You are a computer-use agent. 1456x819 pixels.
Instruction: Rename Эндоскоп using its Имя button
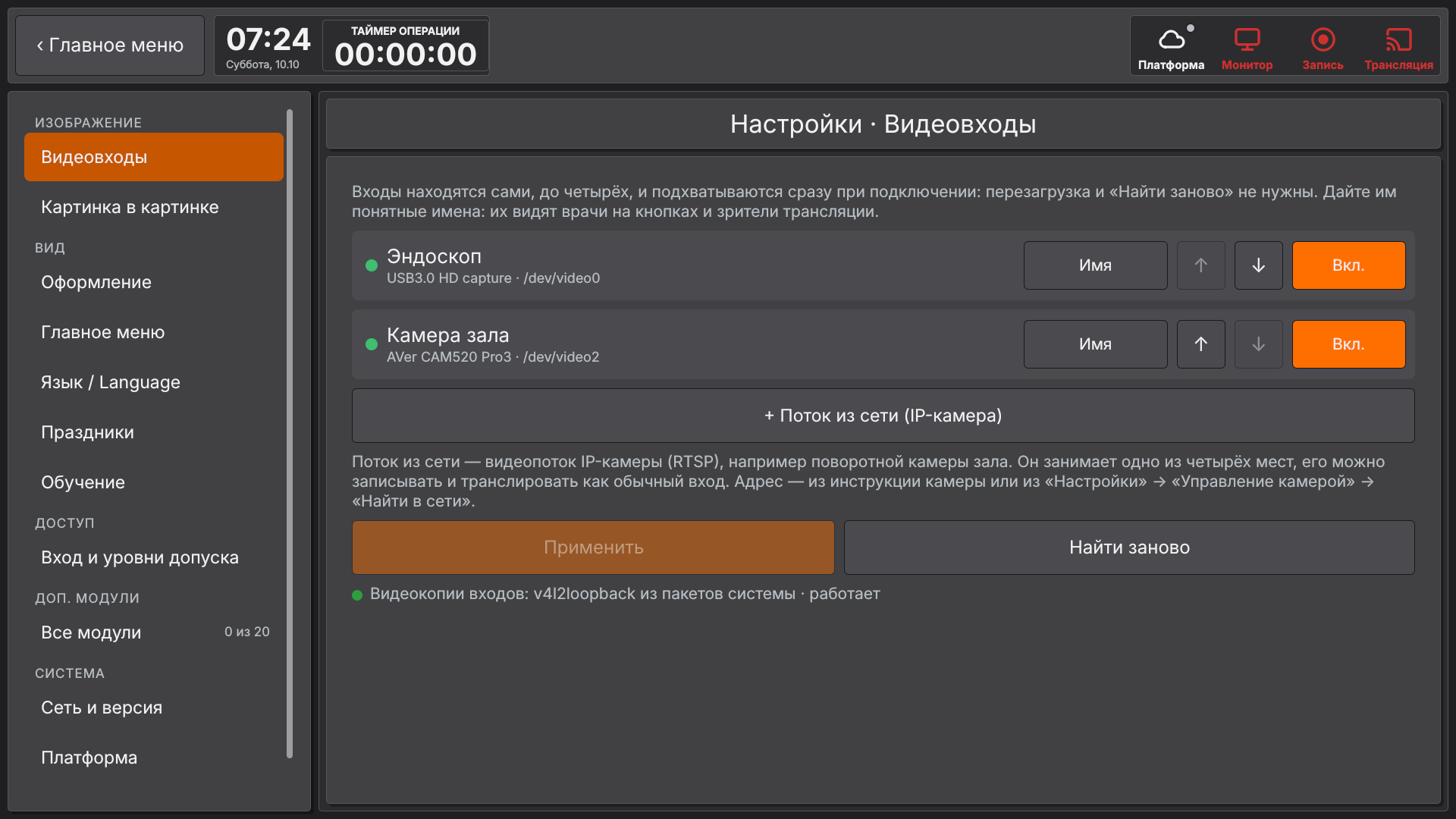[x=1095, y=265]
